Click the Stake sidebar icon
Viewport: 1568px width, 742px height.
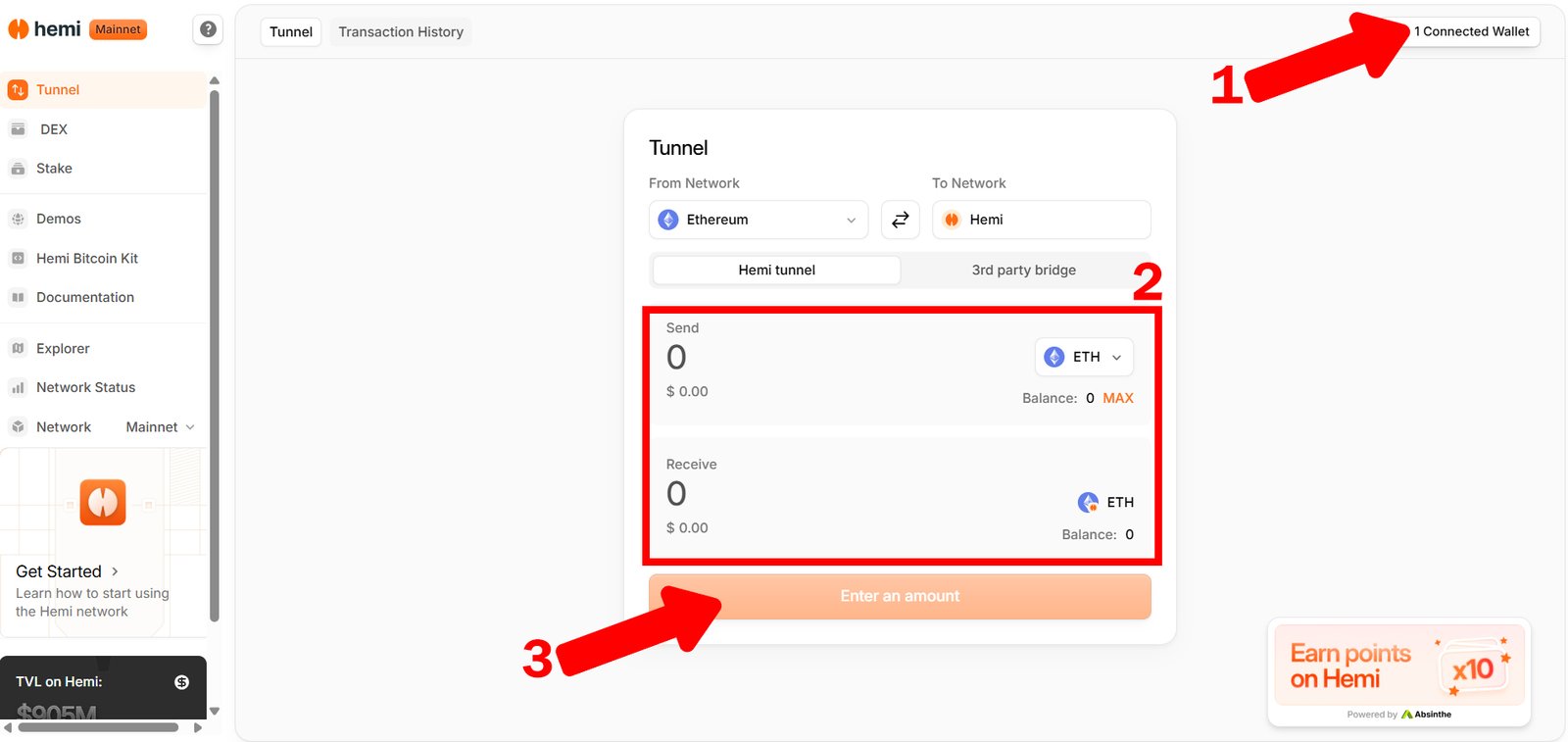point(18,169)
